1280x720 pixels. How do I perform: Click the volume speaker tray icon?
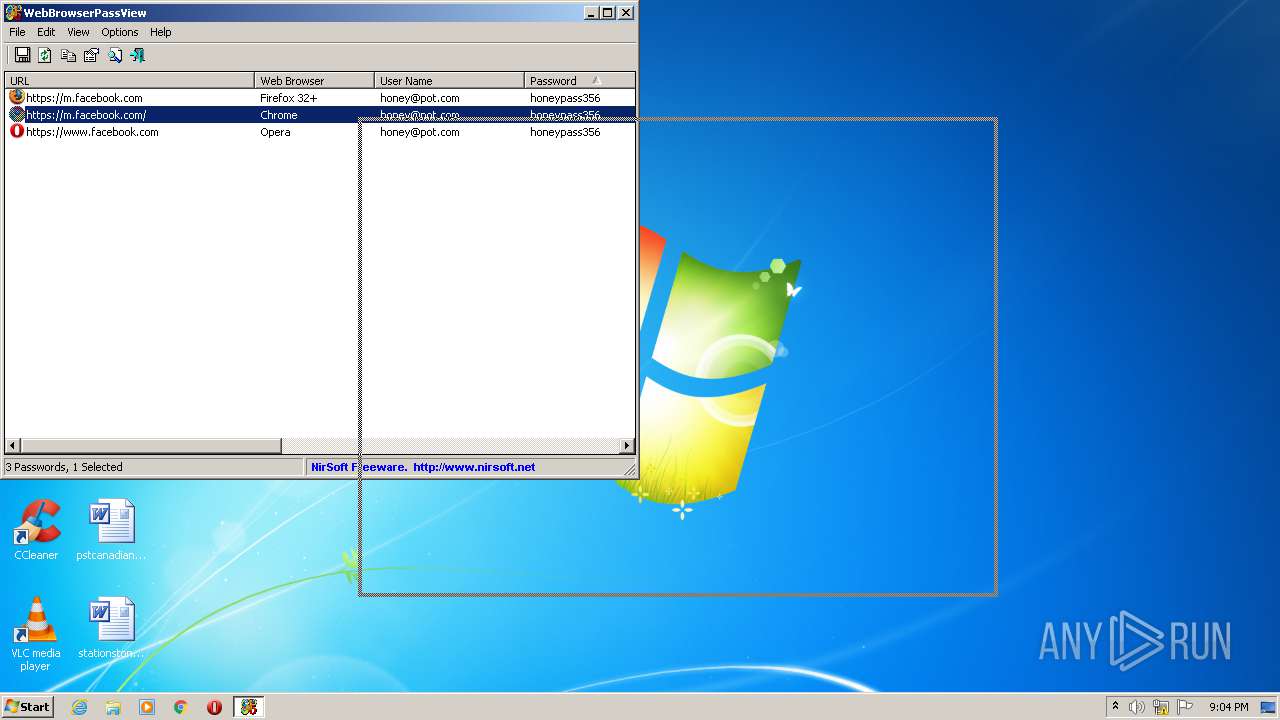coord(1137,707)
